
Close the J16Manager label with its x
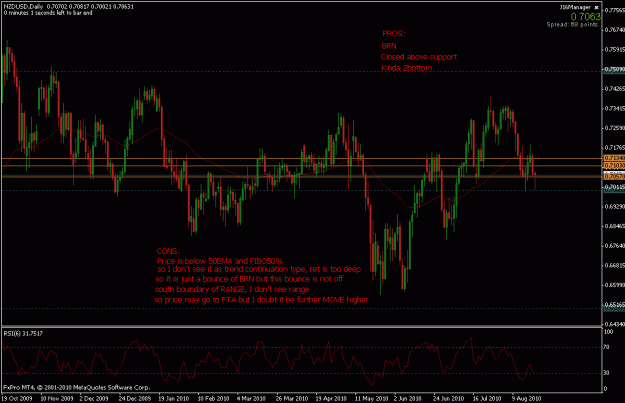pos(596,7)
